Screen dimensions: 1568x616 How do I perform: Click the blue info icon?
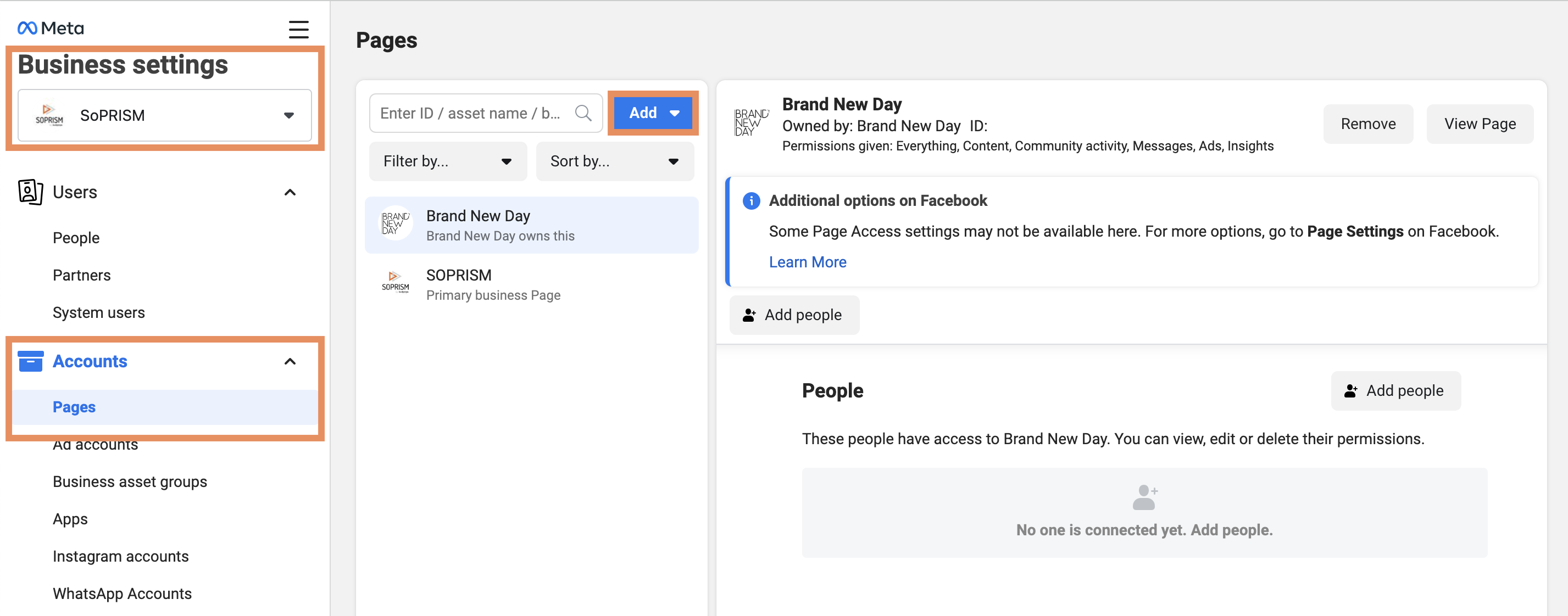(751, 201)
